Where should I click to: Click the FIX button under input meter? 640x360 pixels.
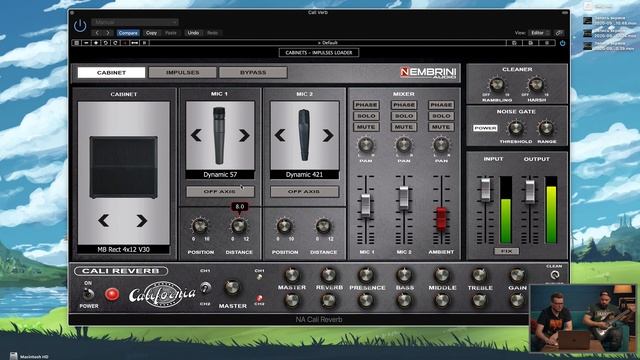[506, 251]
